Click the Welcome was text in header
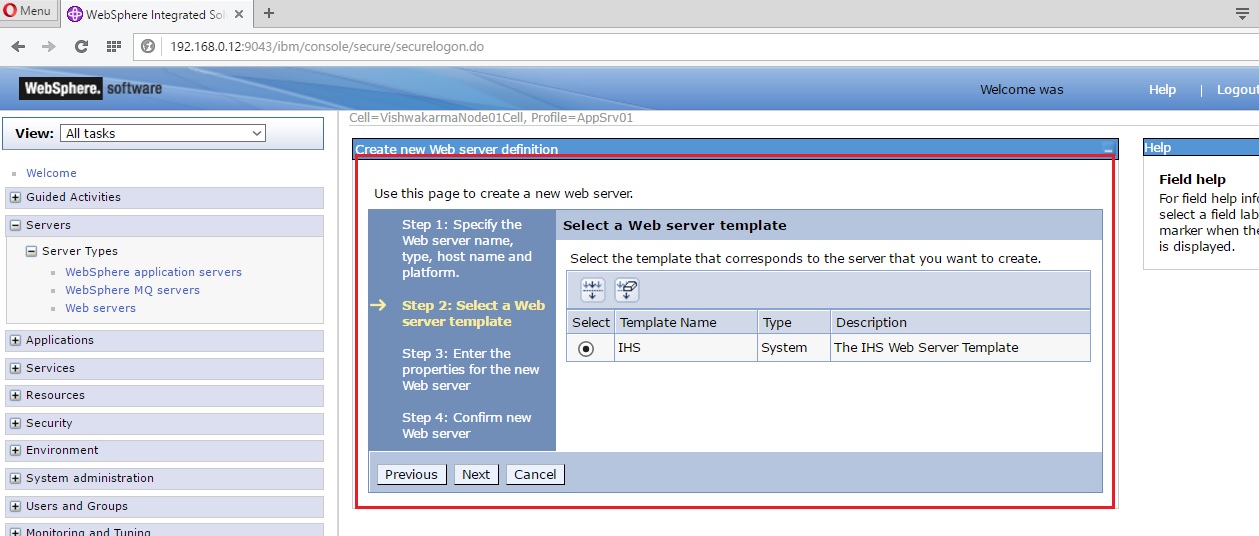The image size is (1259, 536). tap(1022, 89)
